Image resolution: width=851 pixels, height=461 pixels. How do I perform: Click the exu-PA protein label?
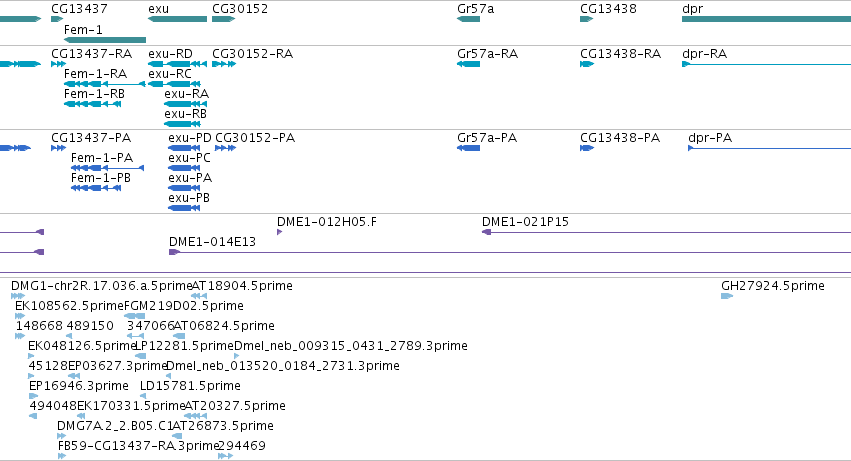tap(190, 178)
